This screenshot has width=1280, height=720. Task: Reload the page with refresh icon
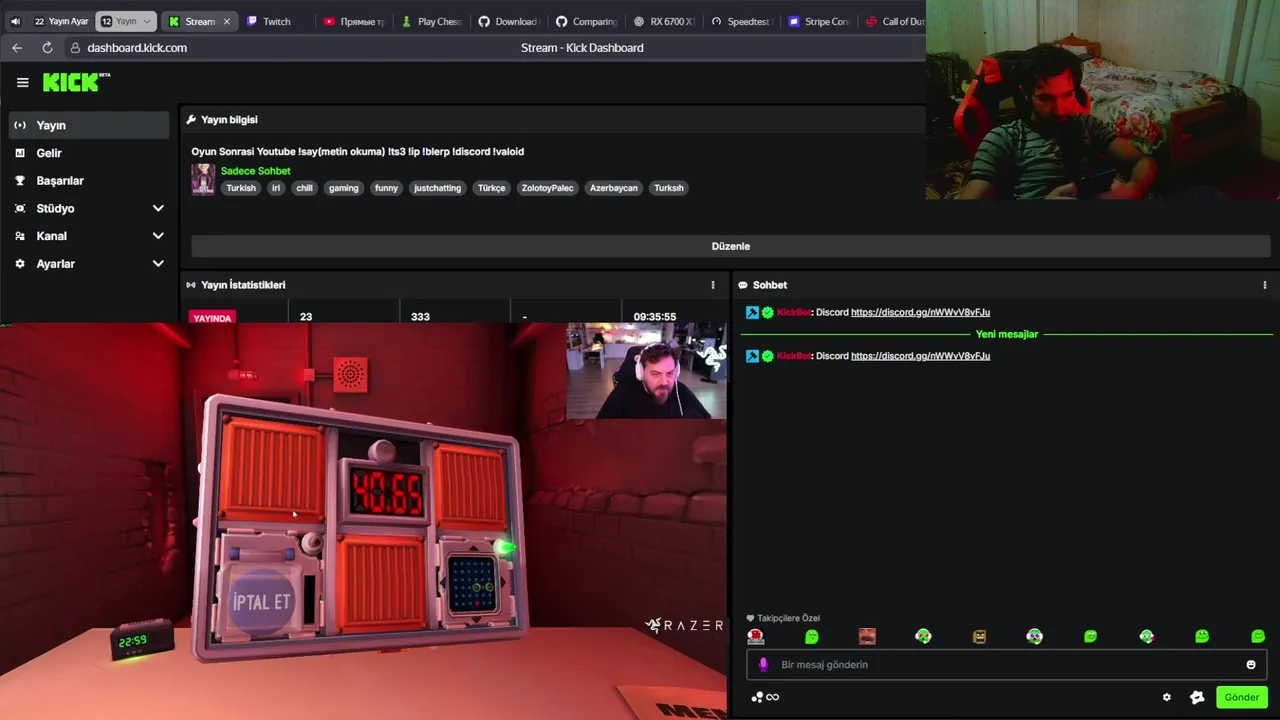click(x=47, y=48)
